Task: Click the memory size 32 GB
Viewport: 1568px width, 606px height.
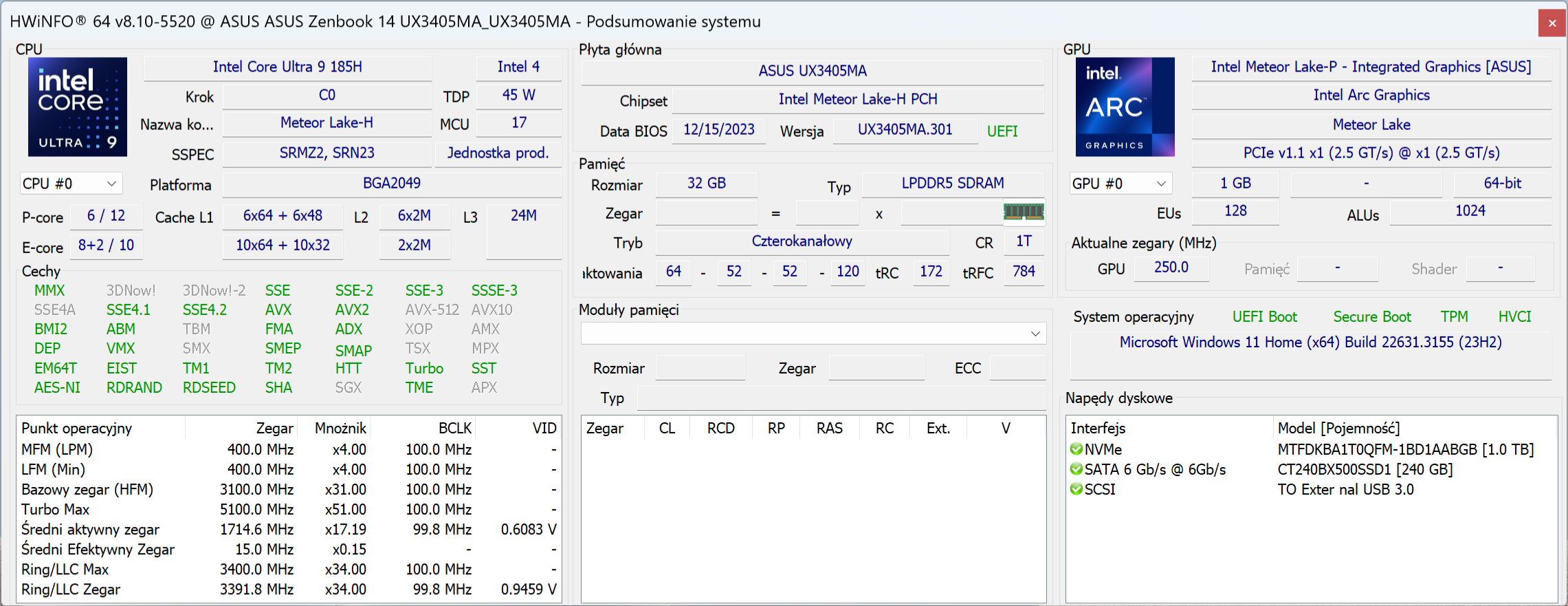Action: click(707, 184)
